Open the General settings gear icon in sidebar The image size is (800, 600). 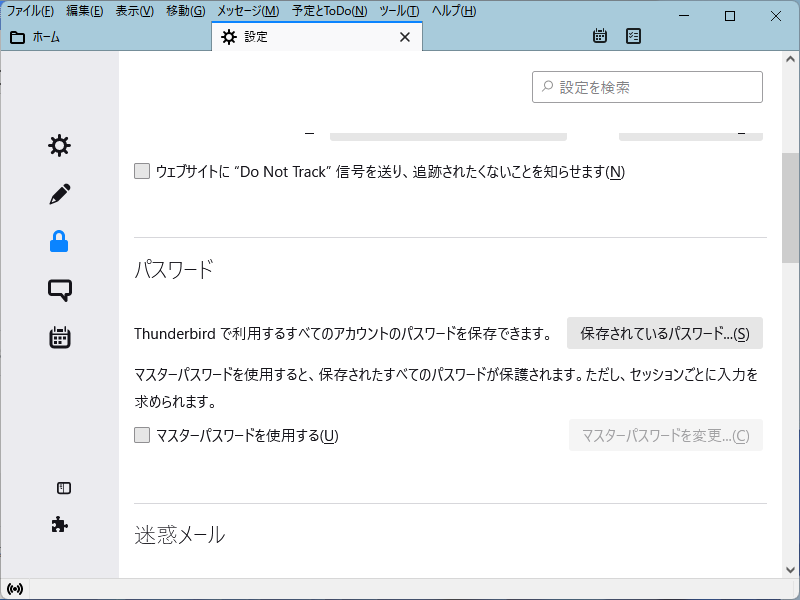[59, 146]
